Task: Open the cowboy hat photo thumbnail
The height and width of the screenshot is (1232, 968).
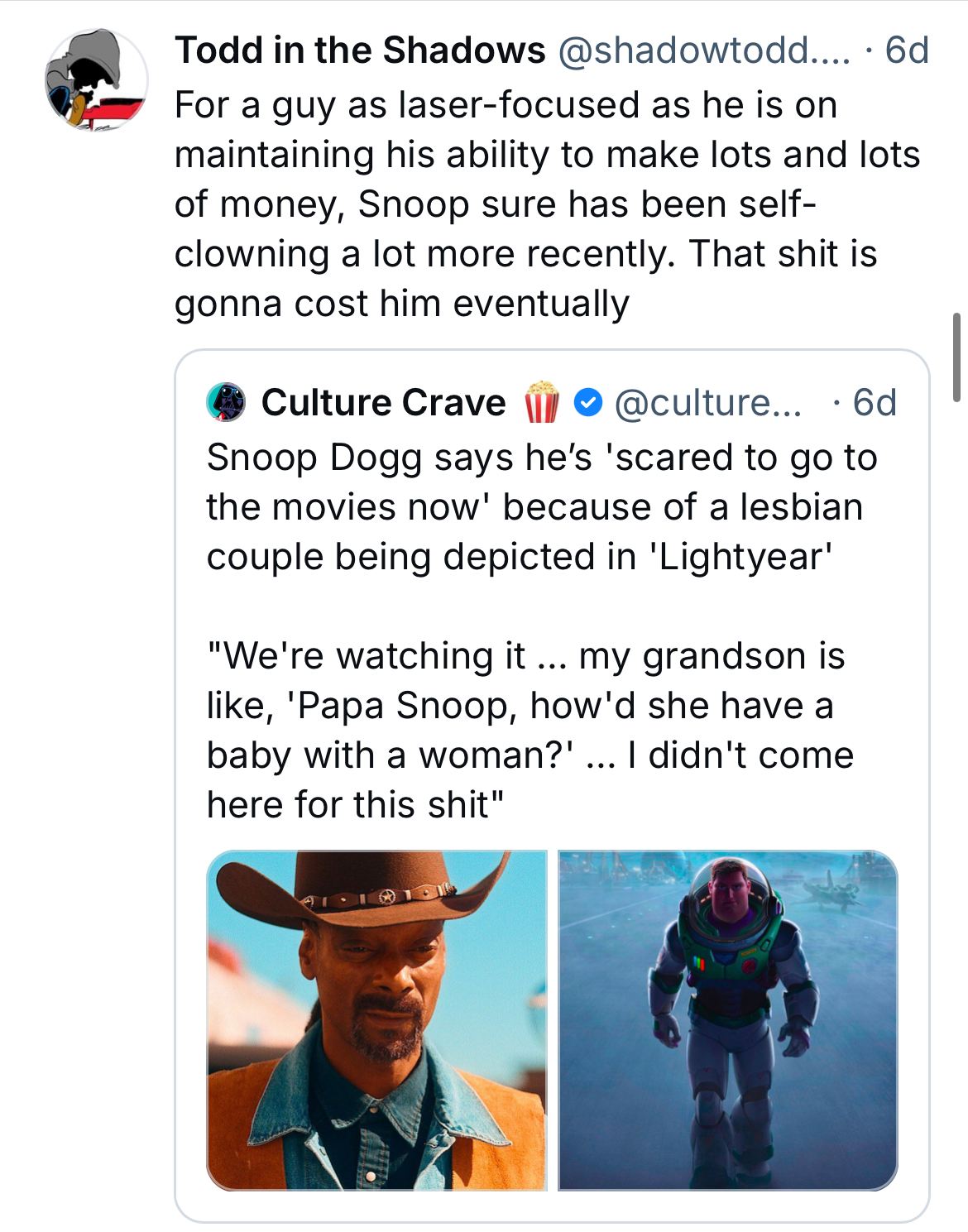Action: [x=376, y=1020]
